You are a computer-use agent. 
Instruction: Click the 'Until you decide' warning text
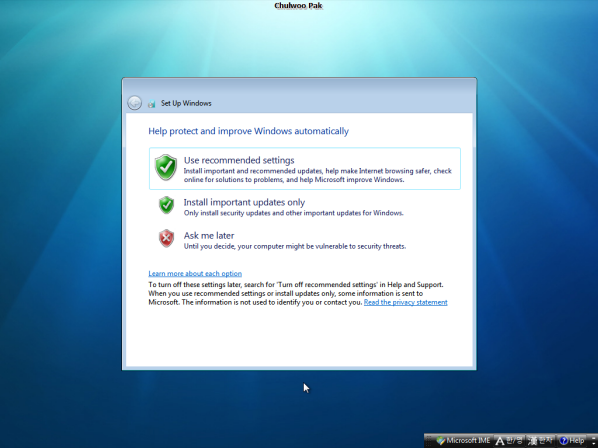(x=294, y=246)
